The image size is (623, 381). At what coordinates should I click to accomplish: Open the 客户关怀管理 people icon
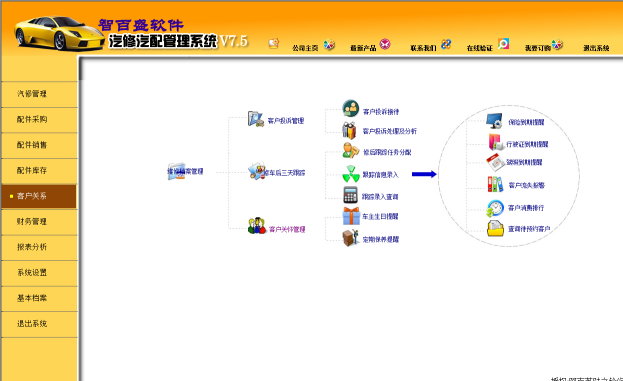pyautogui.click(x=257, y=226)
